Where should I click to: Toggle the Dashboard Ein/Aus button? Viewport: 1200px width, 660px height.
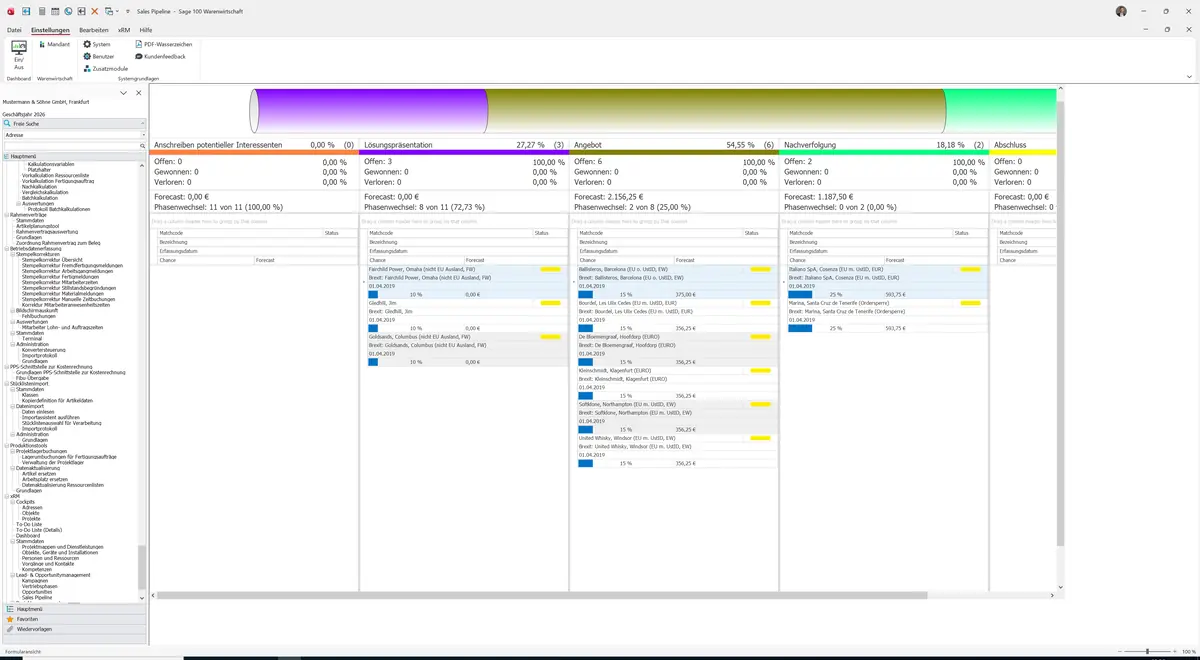[19, 54]
